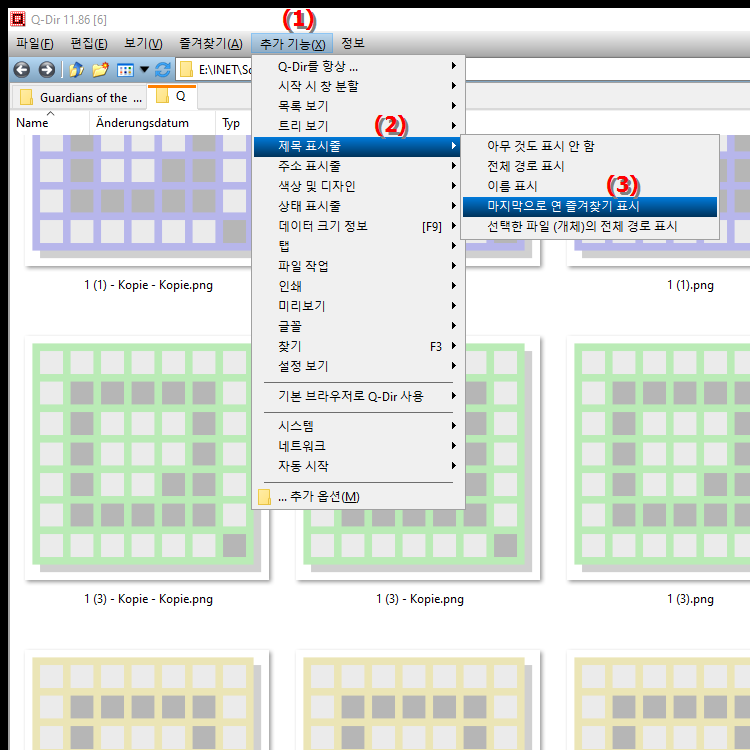The height and width of the screenshot is (750, 750).
Task: Sort by the Typ column header
Action: [233, 123]
